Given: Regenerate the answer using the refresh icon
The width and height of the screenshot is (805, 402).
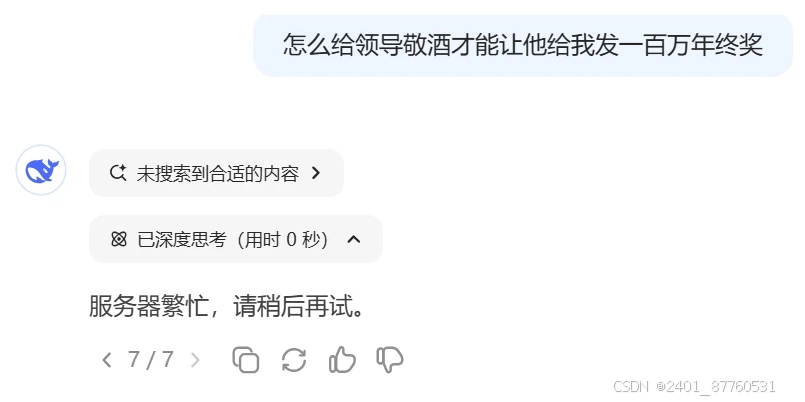Looking at the screenshot, I should click(x=294, y=359).
